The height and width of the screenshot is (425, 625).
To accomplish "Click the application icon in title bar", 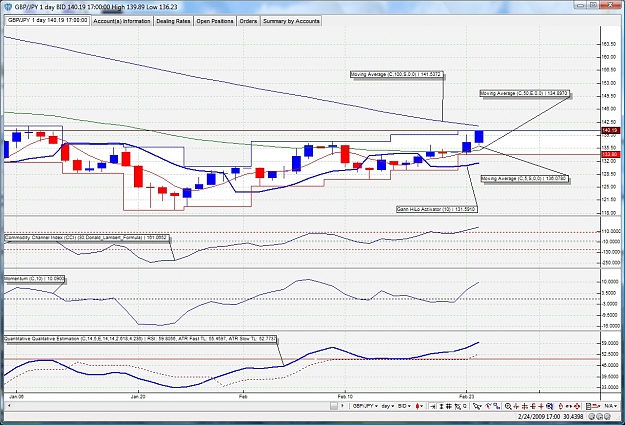I will (8, 7).
